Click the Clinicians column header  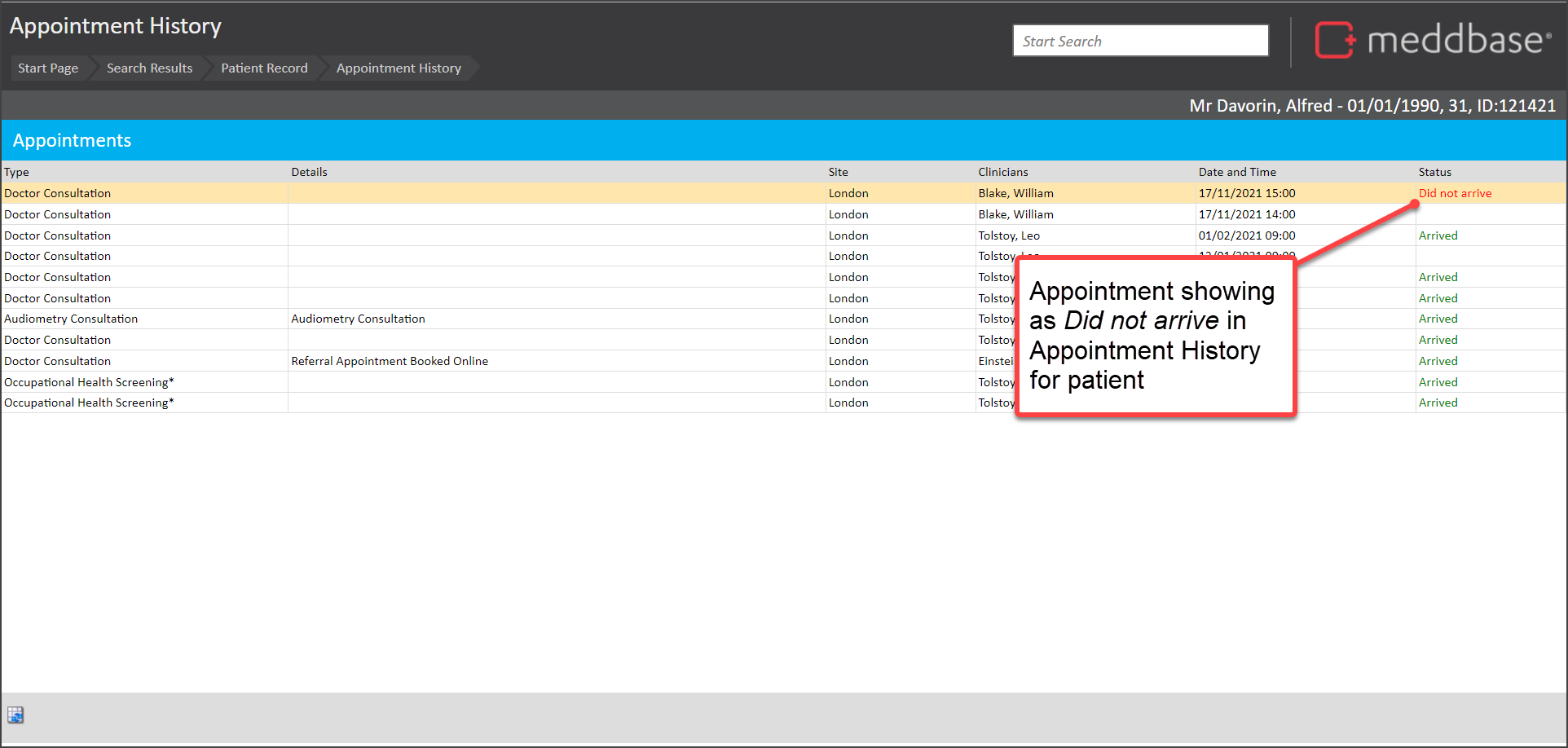(x=1002, y=172)
